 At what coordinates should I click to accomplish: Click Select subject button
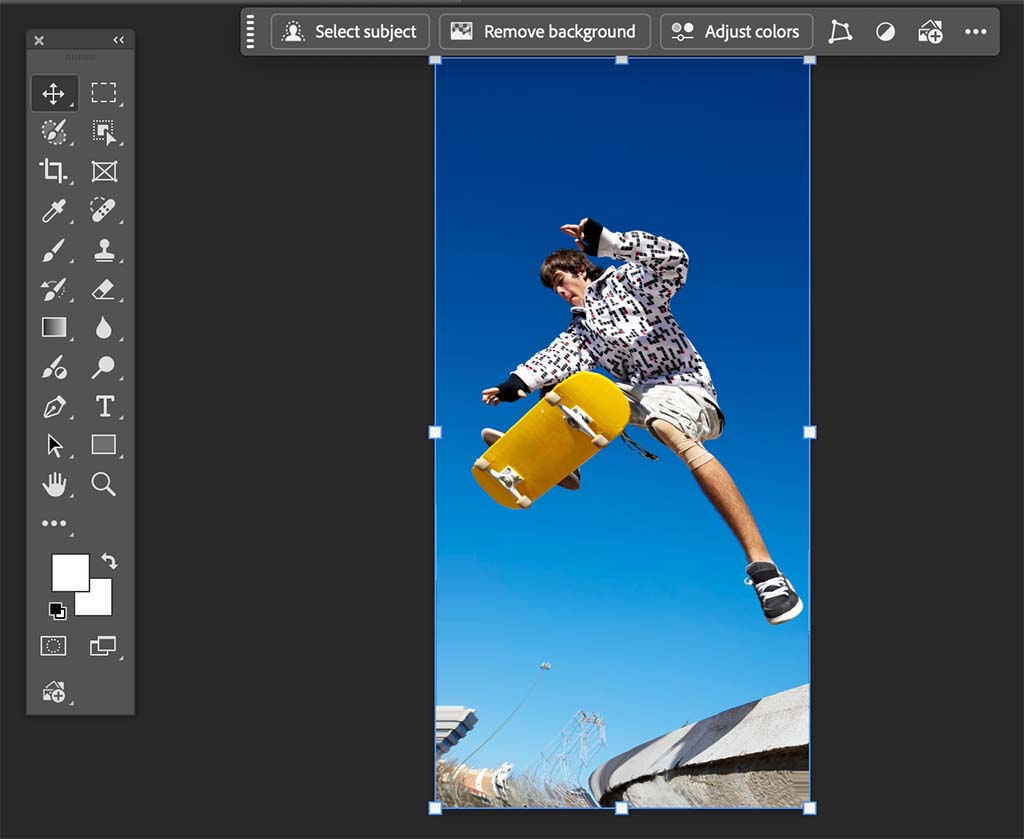[x=350, y=31]
